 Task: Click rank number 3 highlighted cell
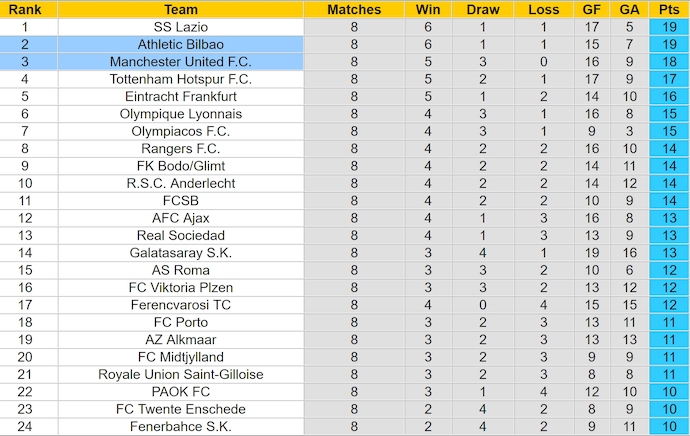point(25,62)
